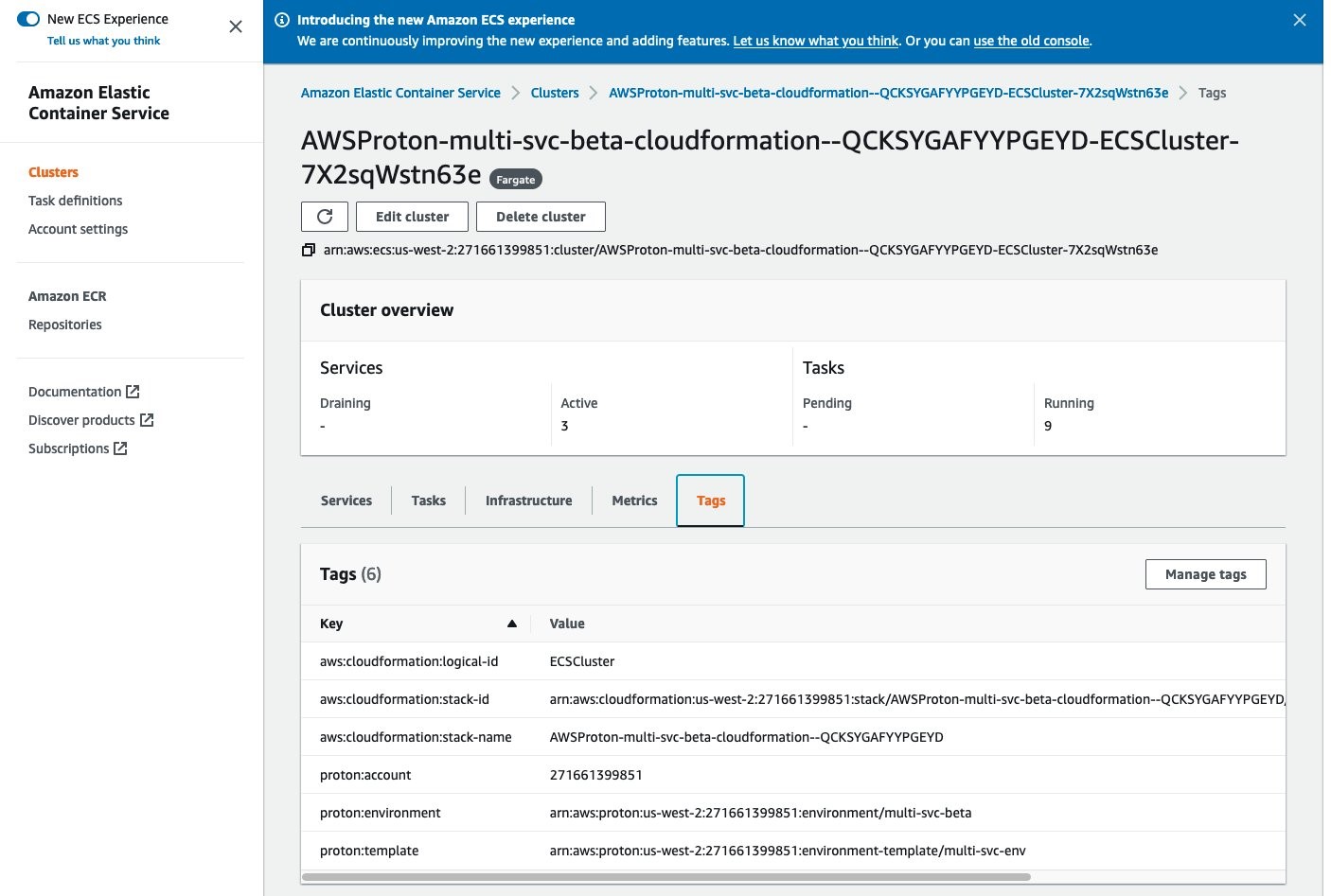
Task: Select aws:cloudformation:logical-id key cell
Action: pyautogui.click(x=409, y=661)
